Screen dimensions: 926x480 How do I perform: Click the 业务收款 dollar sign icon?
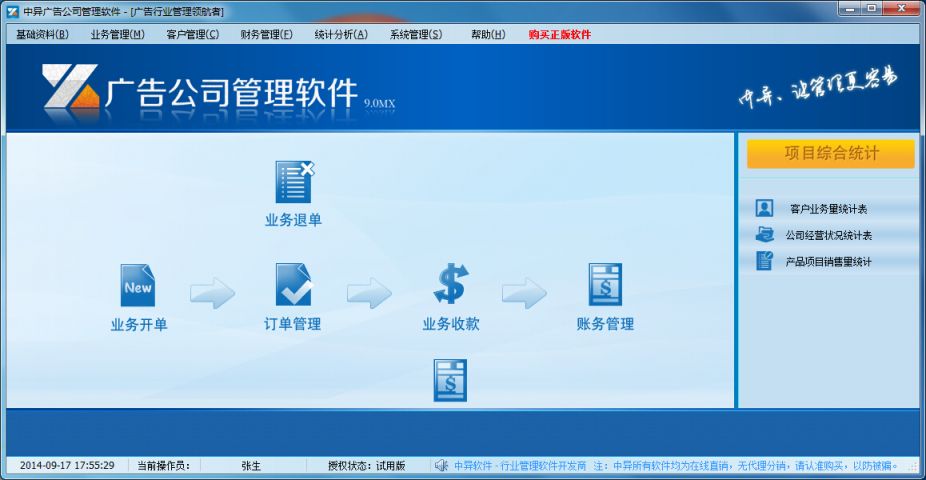pos(450,284)
